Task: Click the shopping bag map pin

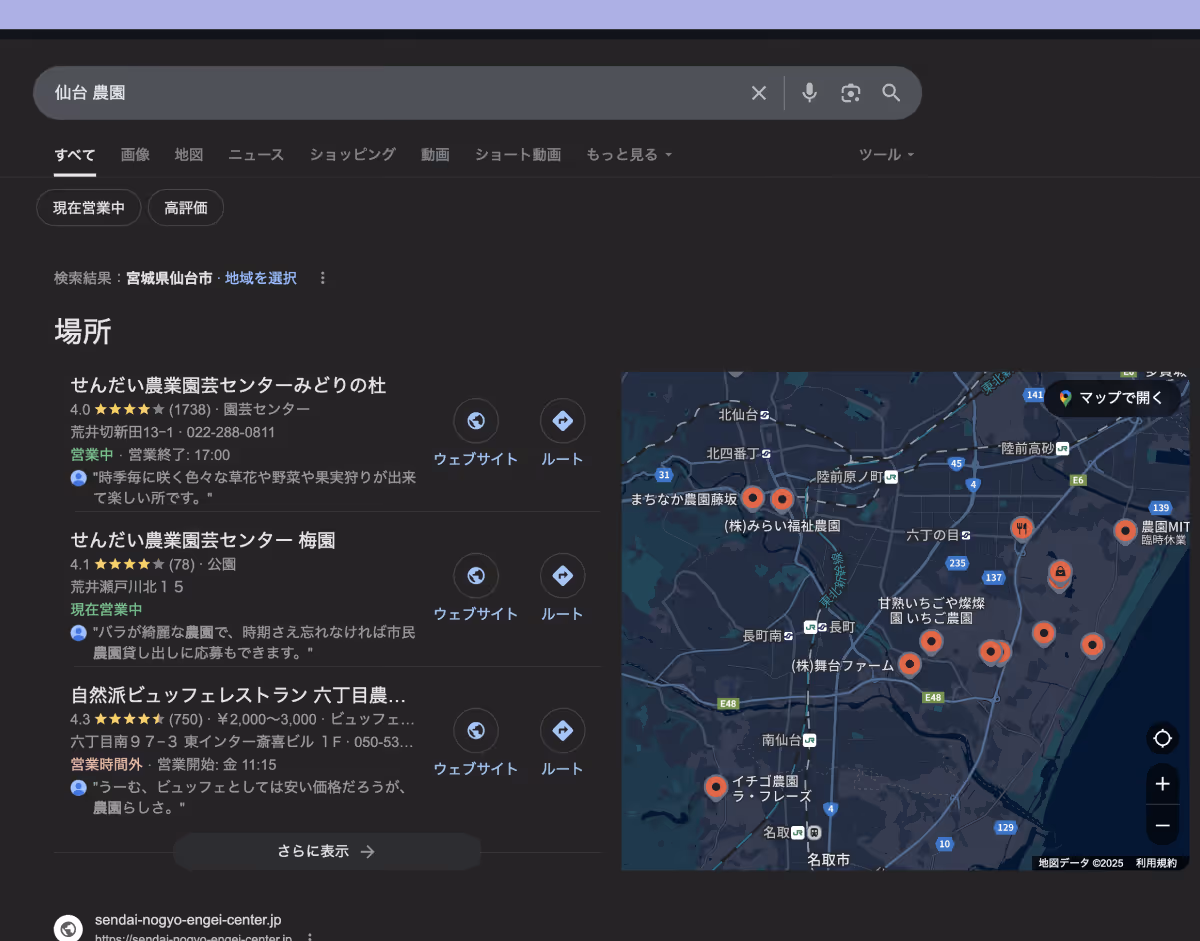Action: 1061,572
